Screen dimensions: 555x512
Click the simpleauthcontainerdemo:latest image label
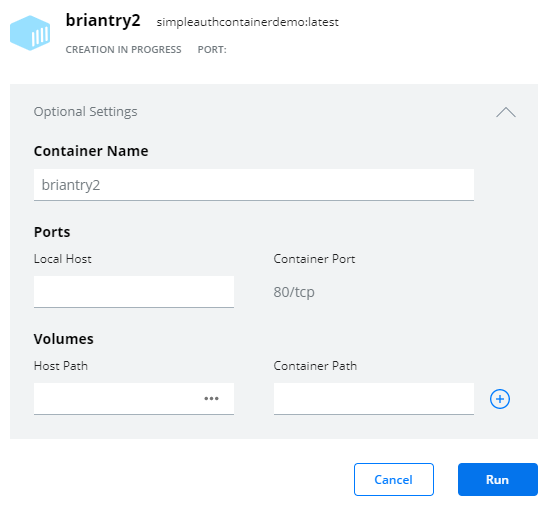(x=247, y=22)
